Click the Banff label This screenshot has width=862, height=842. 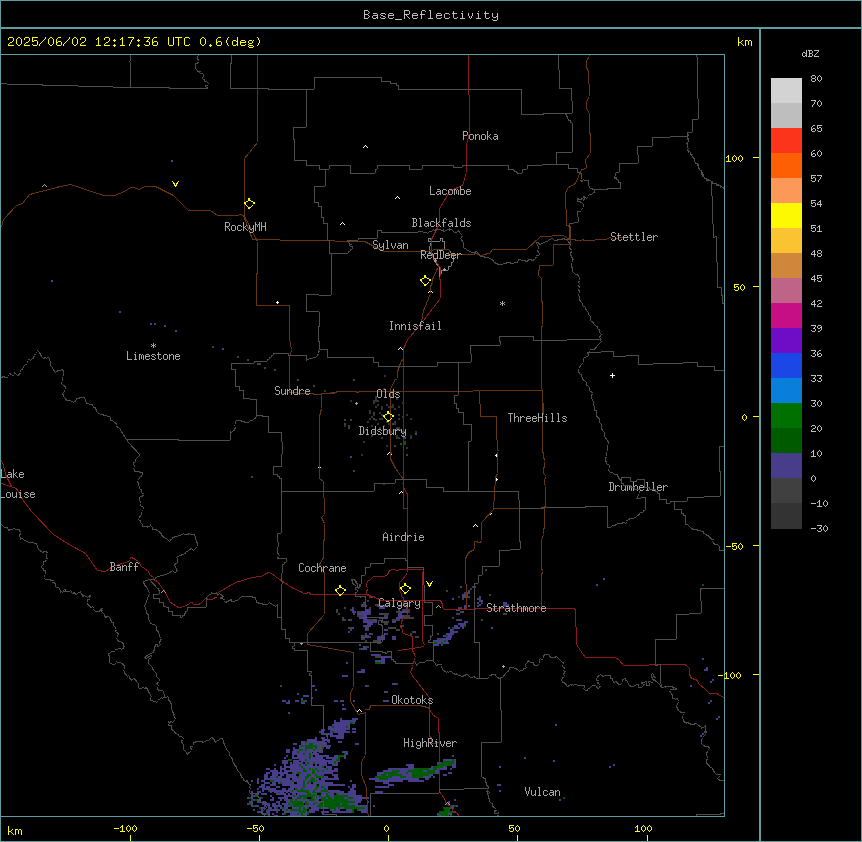tap(124, 567)
